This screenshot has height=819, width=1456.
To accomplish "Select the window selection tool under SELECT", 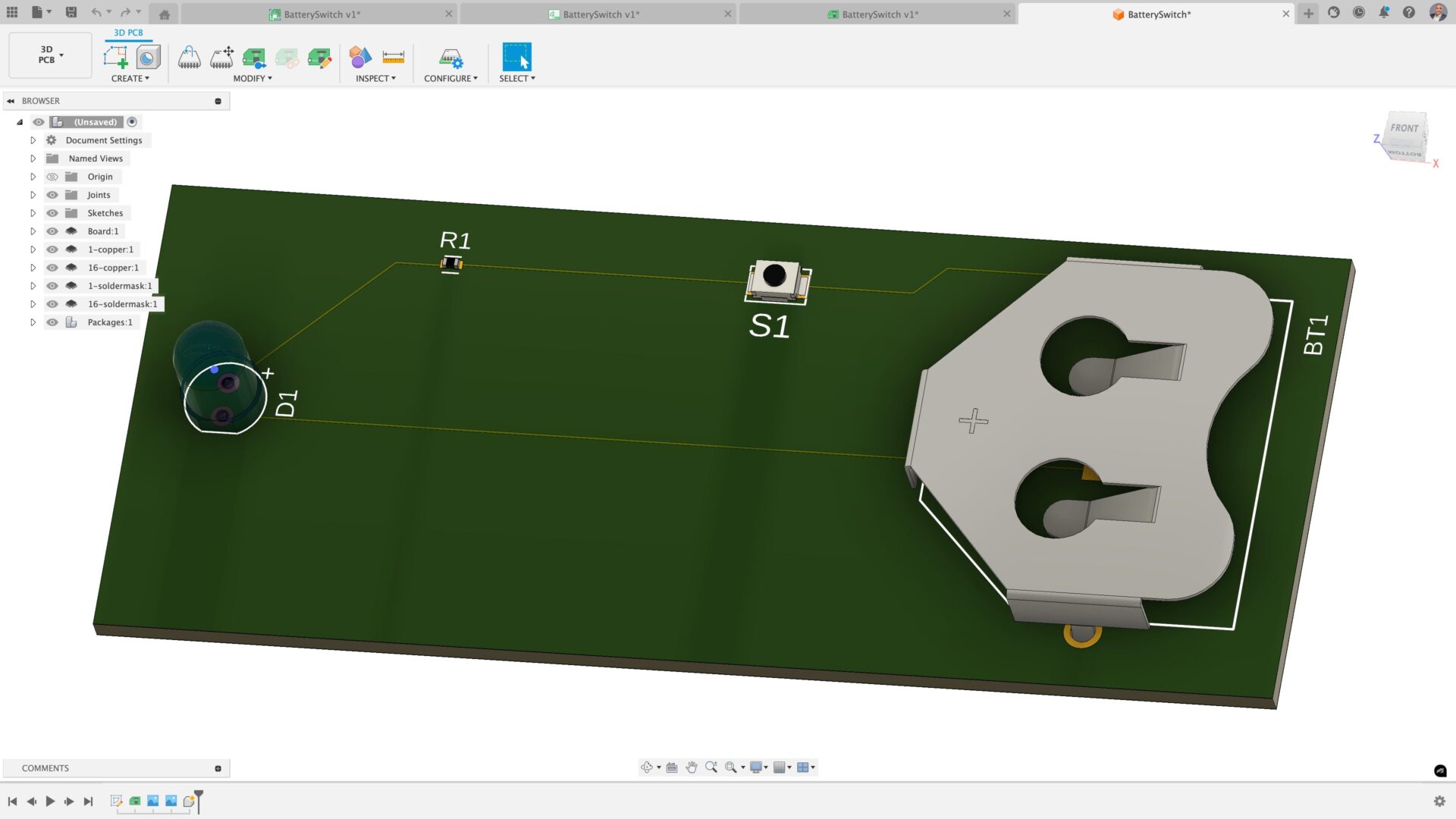I will [x=516, y=55].
